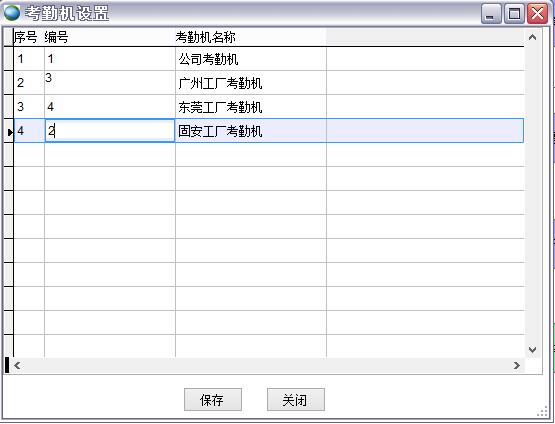This screenshot has width=555, height=424.
Task: Click the 编号 field being edited in row 4
Action: coord(110,131)
